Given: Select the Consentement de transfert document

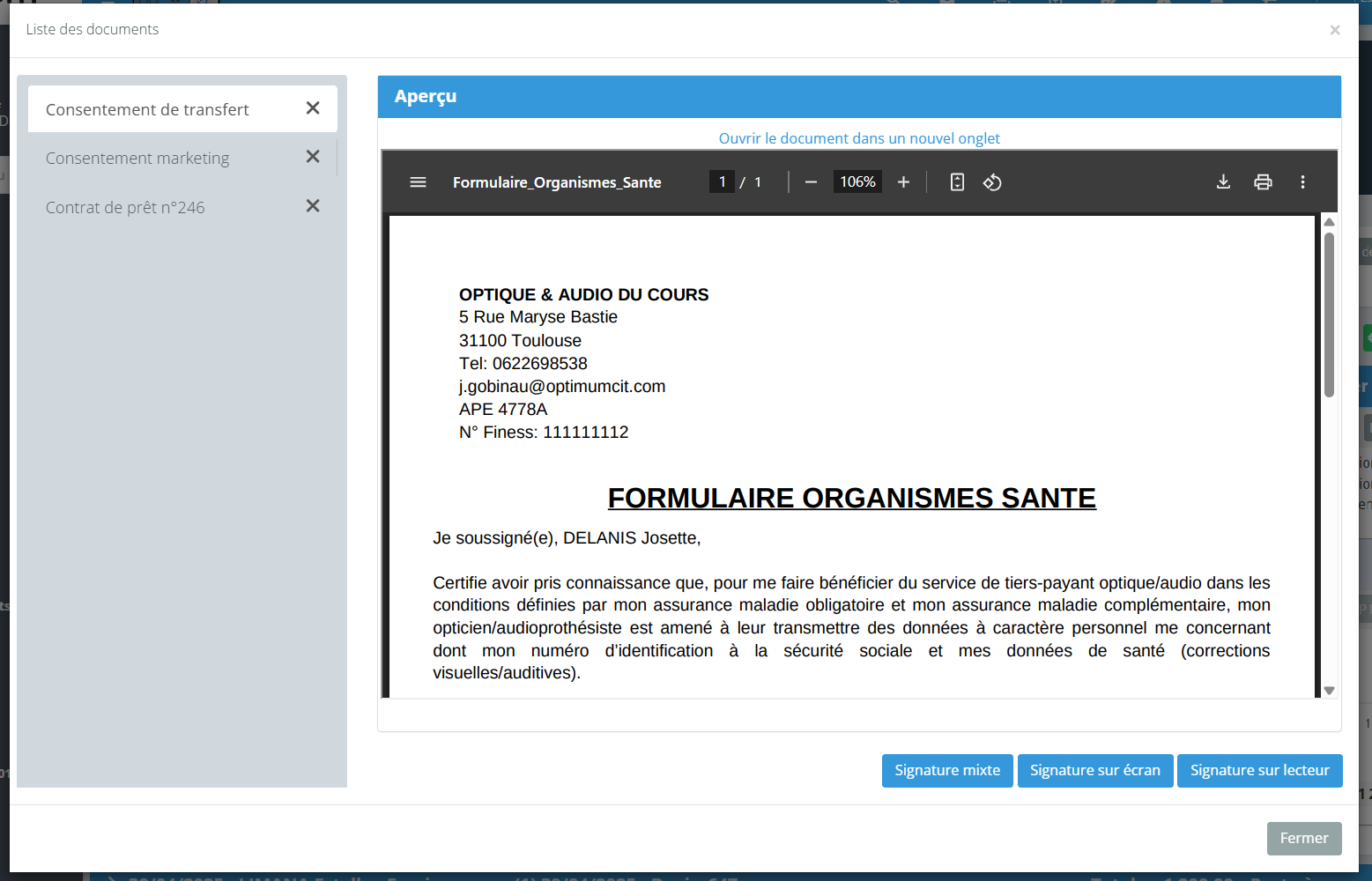Looking at the screenshot, I should click(x=182, y=109).
